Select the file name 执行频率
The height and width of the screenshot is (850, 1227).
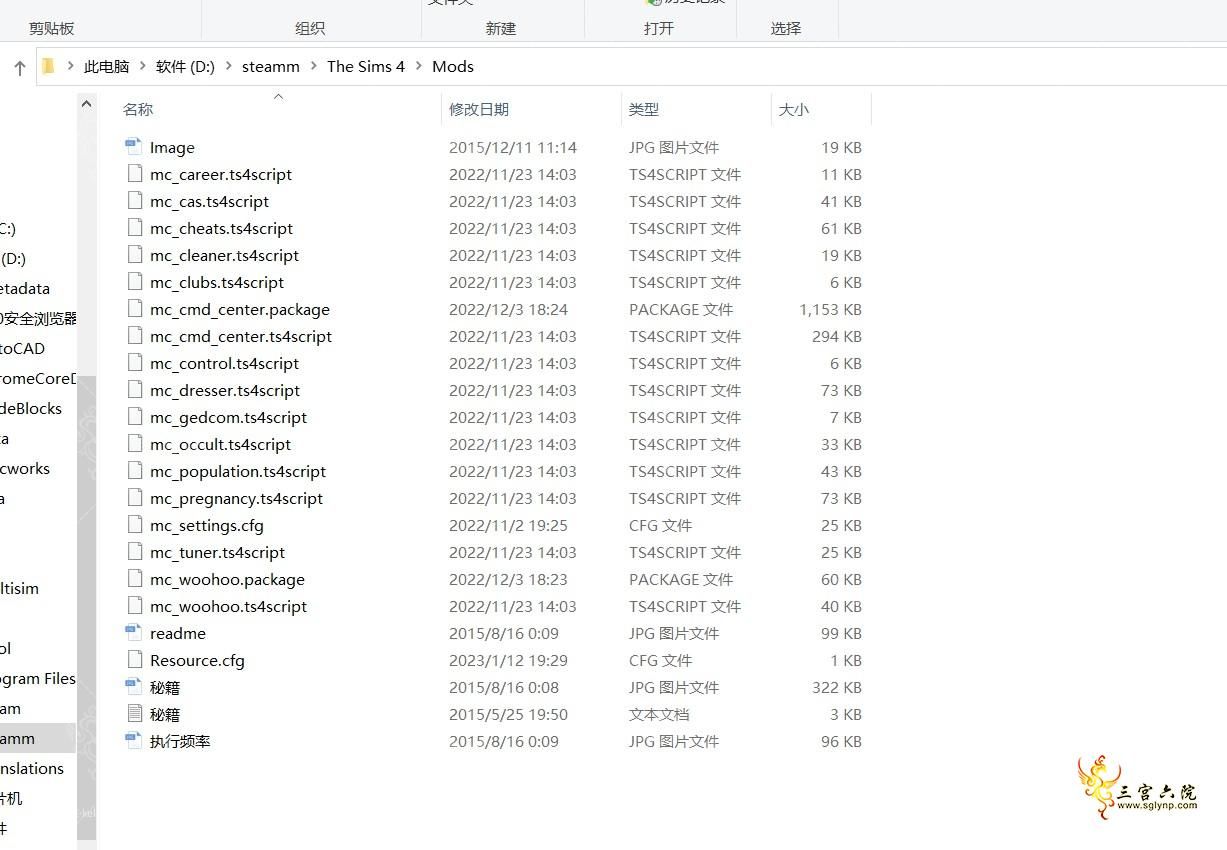pyautogui.click(x=180, y=741)
